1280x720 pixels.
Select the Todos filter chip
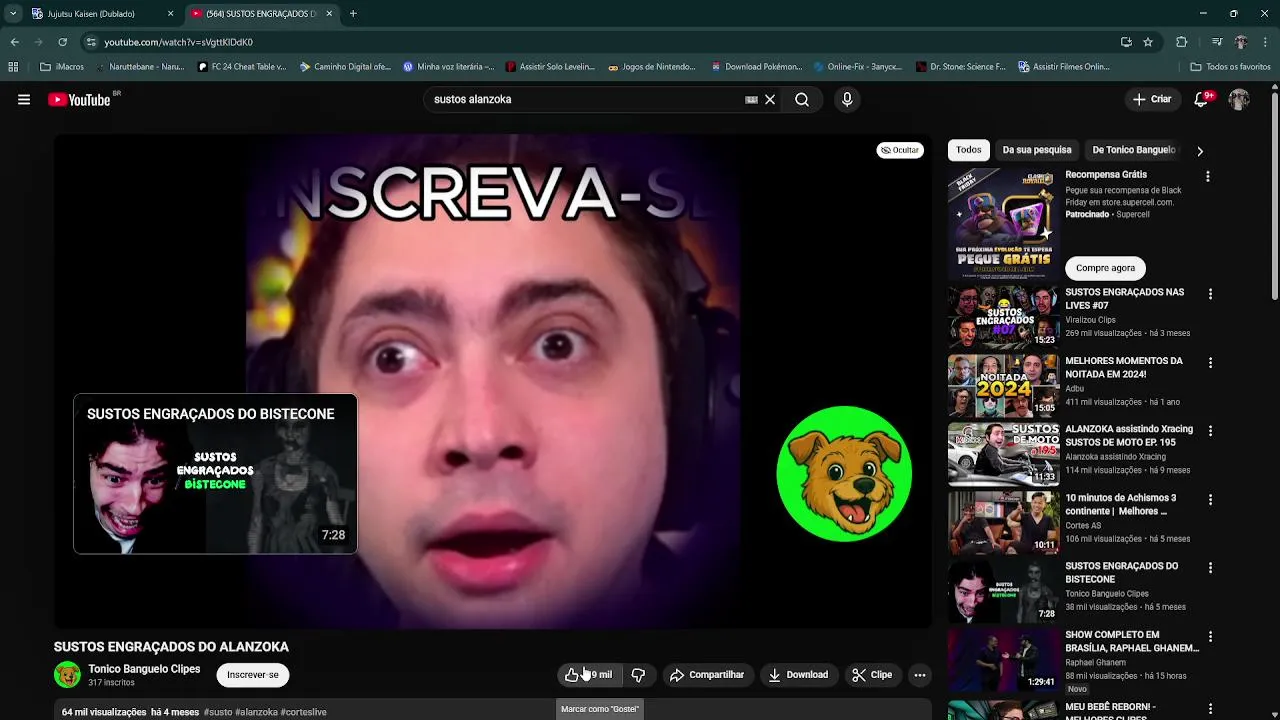pyautogui.click(x=969, y=150)
